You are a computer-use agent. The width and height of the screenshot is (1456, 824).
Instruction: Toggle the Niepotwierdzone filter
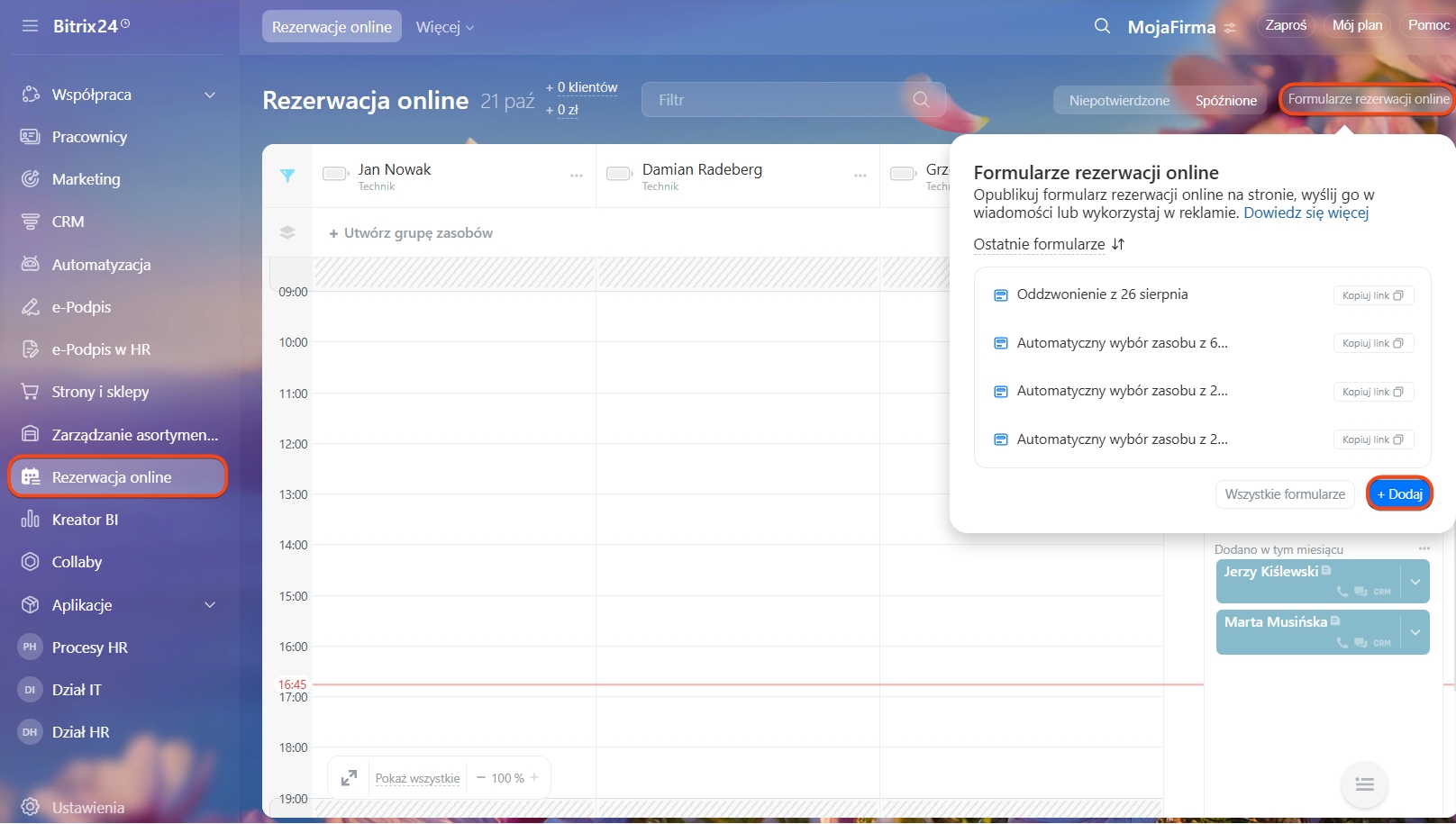pos(1119,100)
